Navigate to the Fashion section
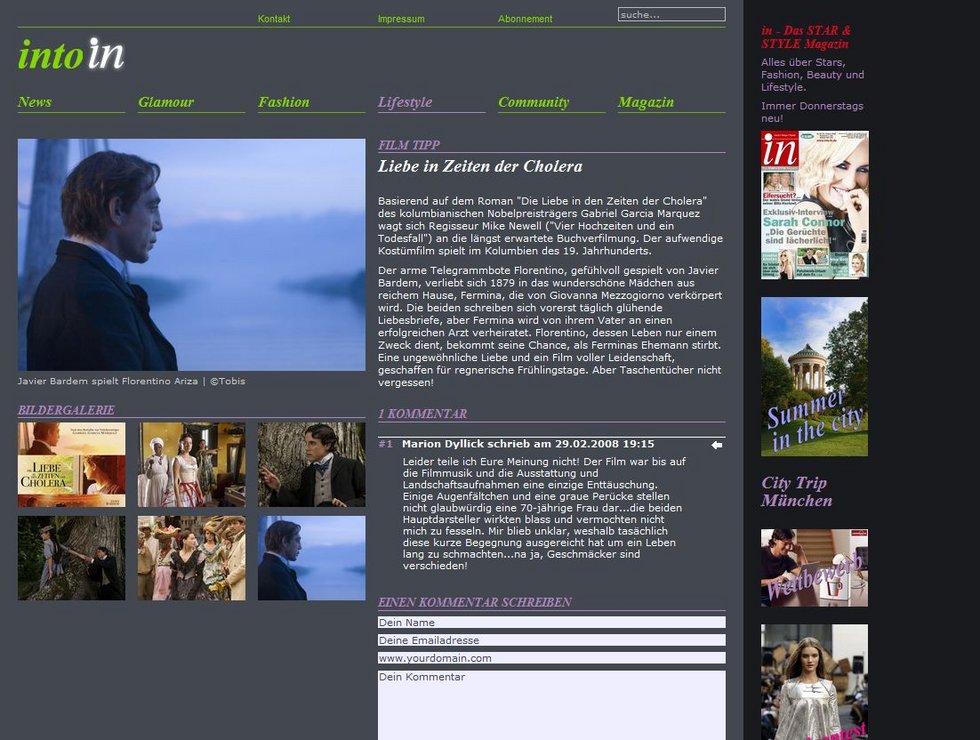 [284, 102]
